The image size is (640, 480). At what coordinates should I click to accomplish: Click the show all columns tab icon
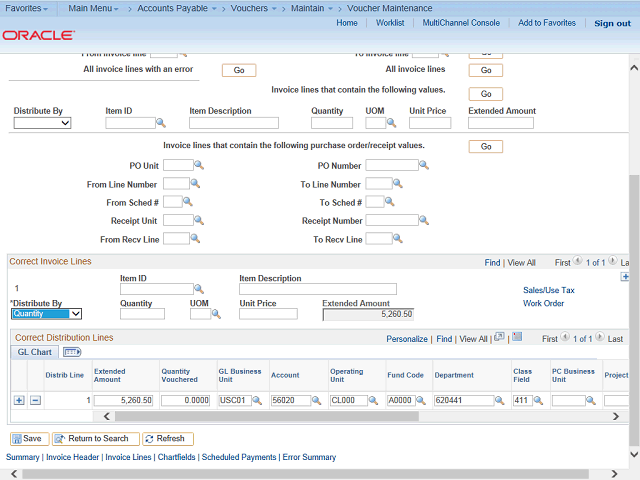pyautogui.click(x=72, y=352)
